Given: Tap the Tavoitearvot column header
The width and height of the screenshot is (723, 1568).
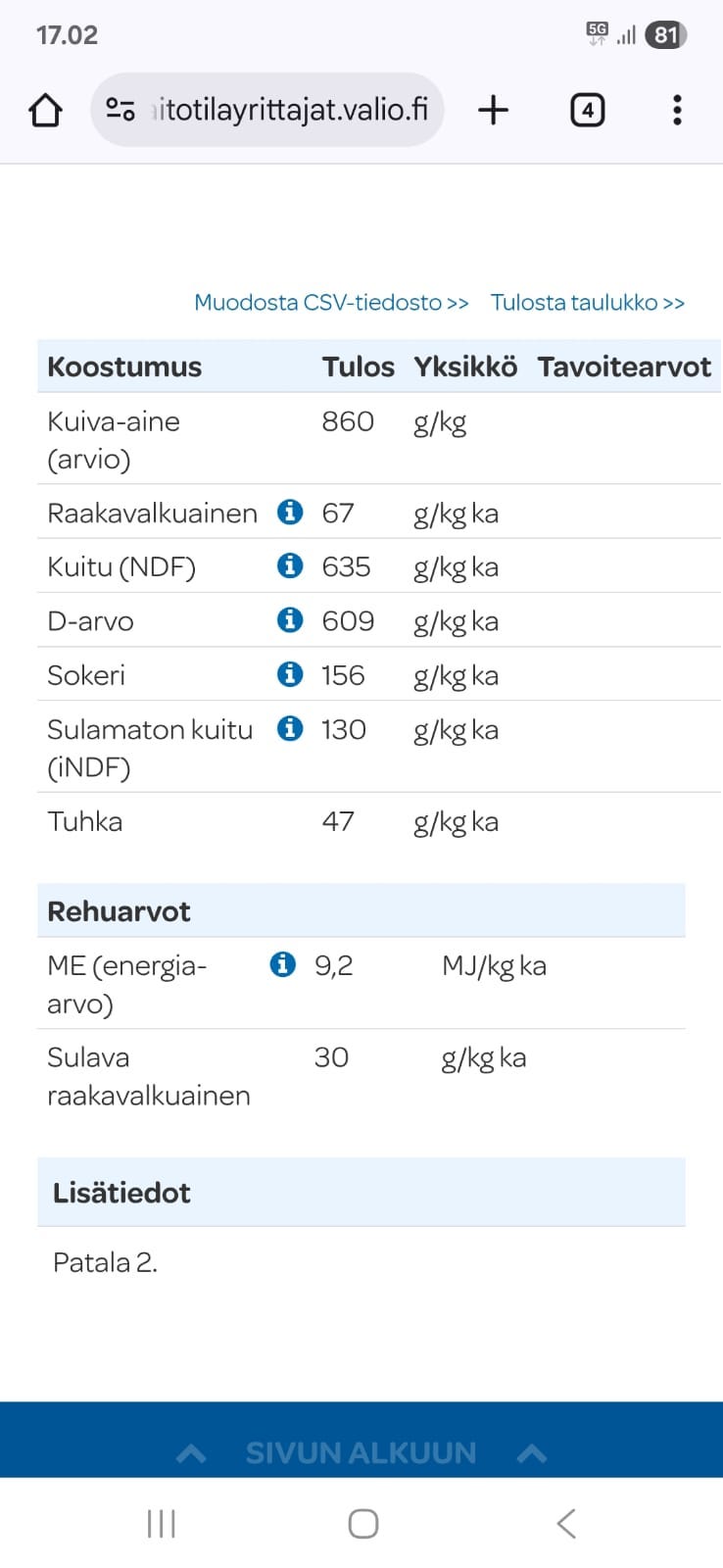Looking at the screenshot, I should tap(624, 367).
